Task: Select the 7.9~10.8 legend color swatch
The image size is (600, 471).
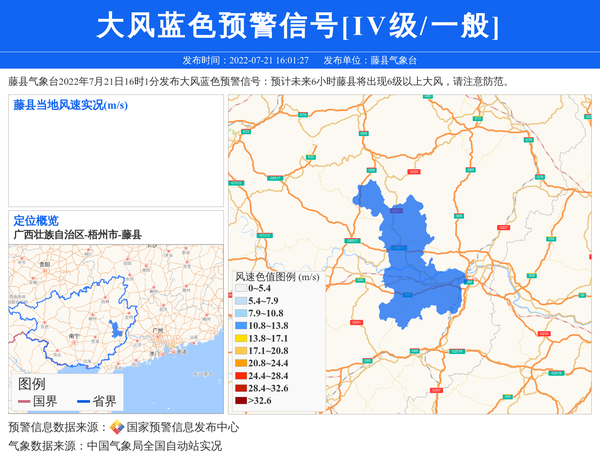Action: [x=241, y=313]
